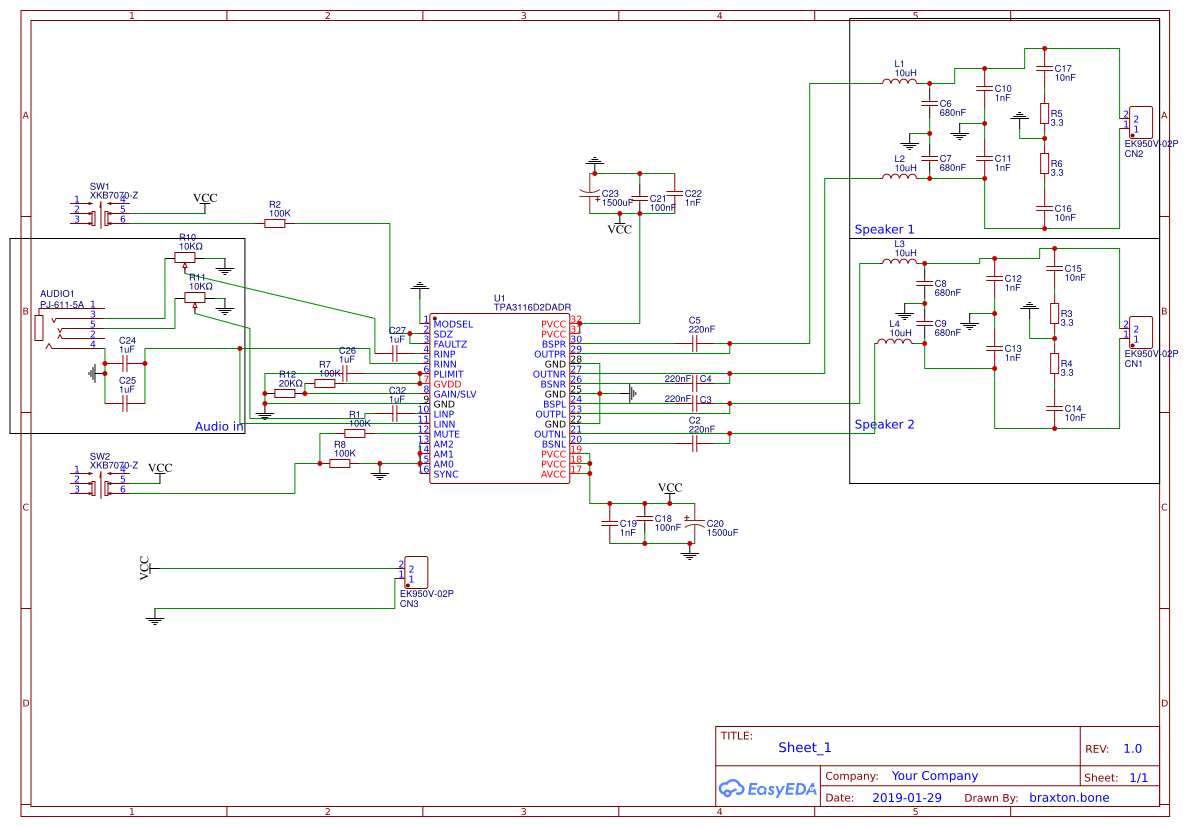Screen dimensions: 1188x827
Task: Click the EasyEDA logo in title block
Action: (x=767, y=789)
